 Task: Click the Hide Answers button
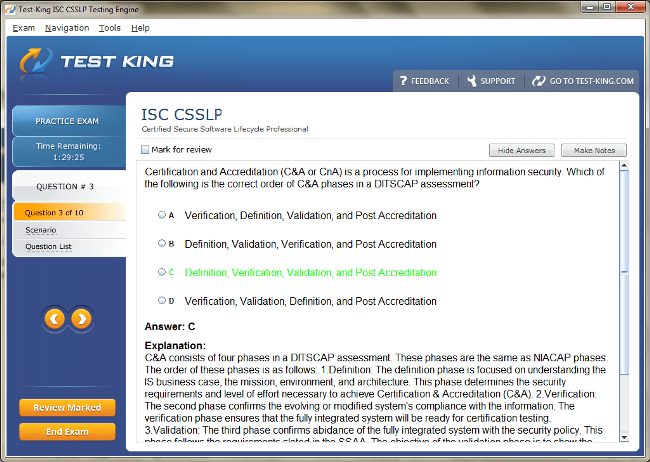tap(521, 150)
